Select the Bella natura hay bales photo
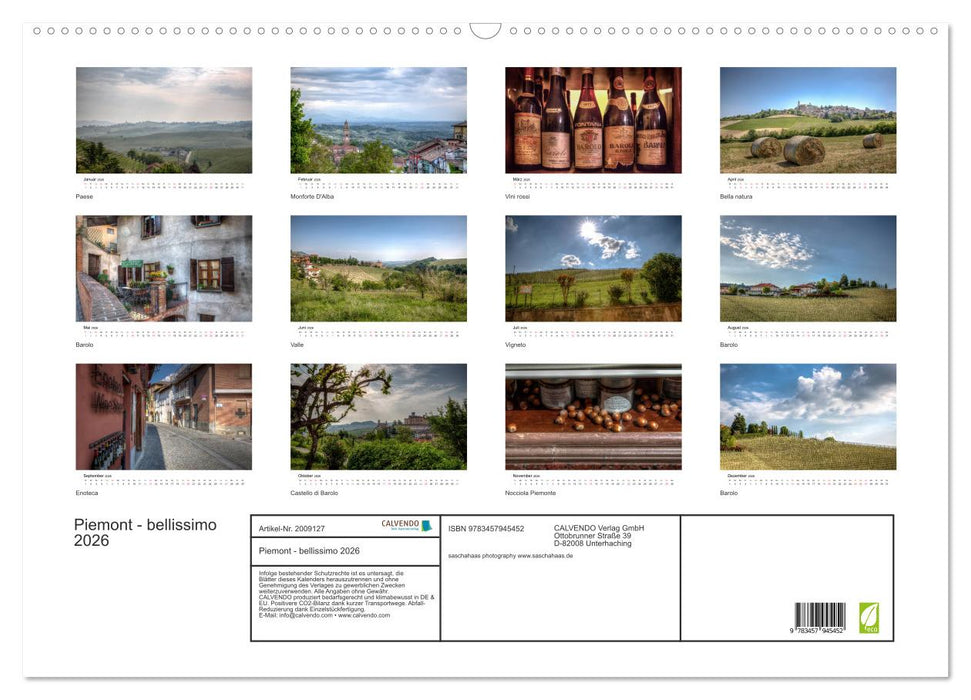The width and height of the screenshot is (971, 700). point(807,120)
